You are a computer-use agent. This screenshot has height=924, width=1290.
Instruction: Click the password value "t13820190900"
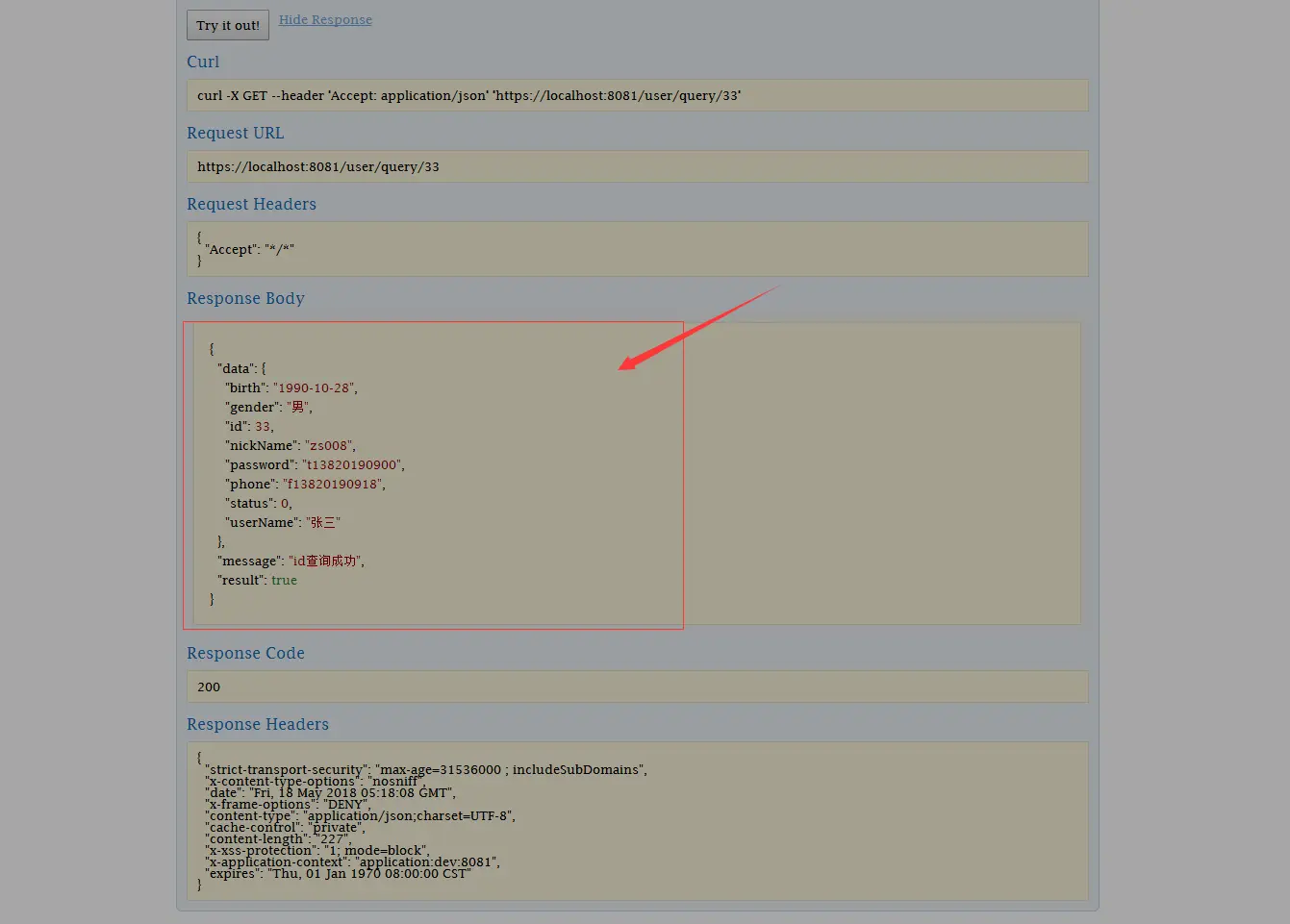click(353, 464)
